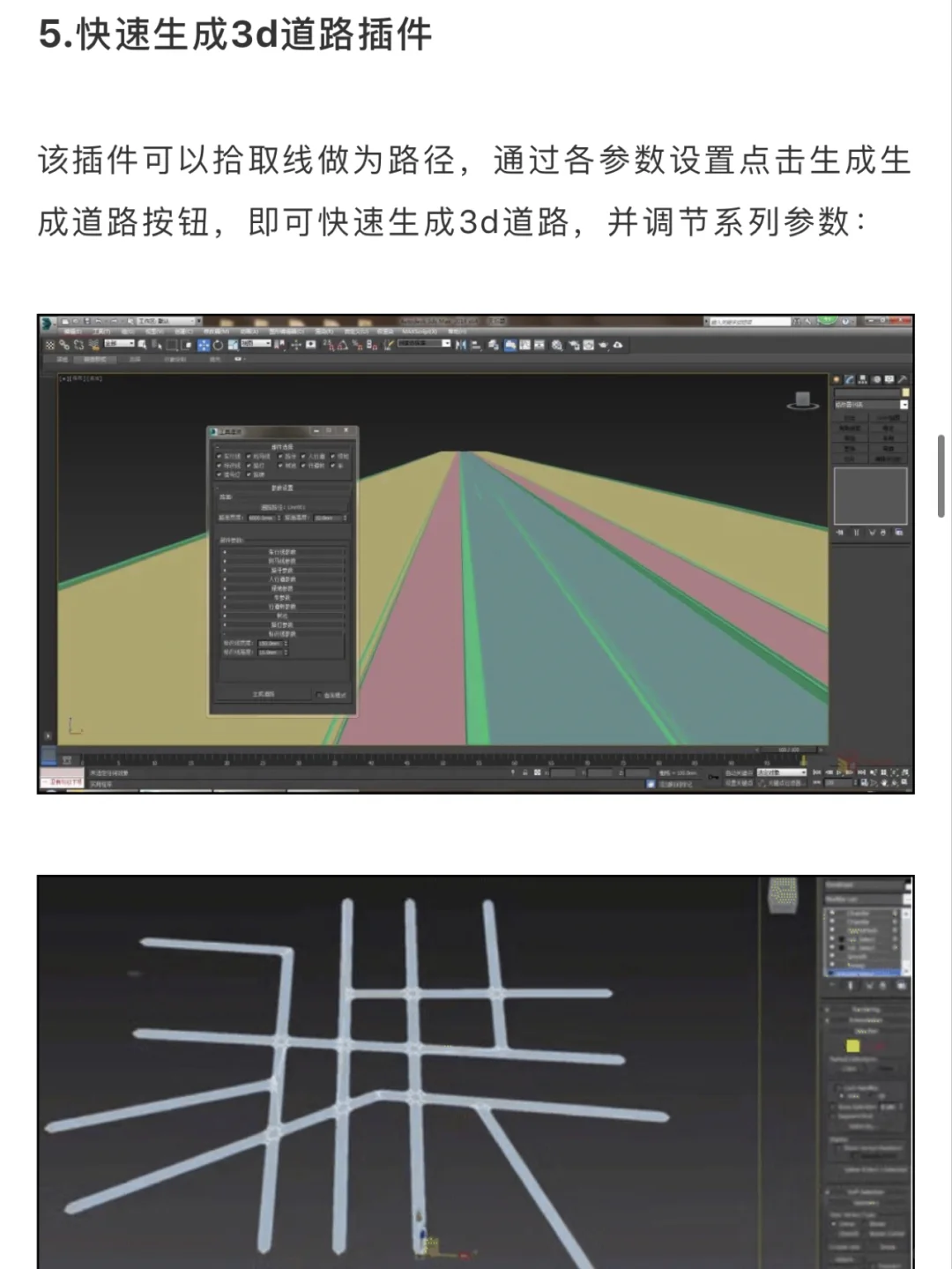Click the Render Production teapot icon
Viewport: 952px width, 1269px height.
pyautogui.click(x=603, y=345)
